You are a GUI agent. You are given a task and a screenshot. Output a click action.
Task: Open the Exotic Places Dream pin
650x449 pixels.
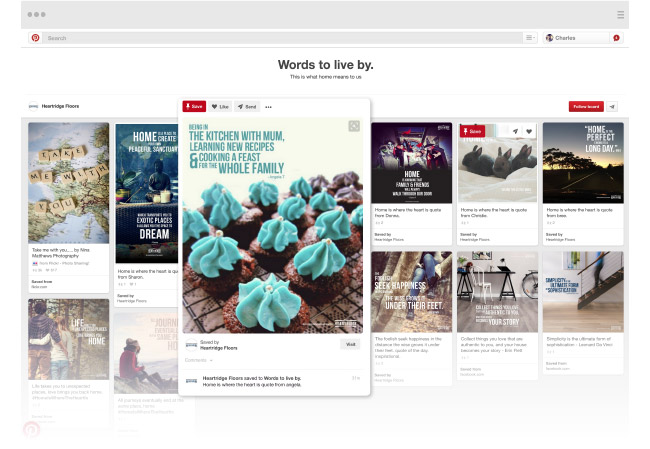[147, 194]
